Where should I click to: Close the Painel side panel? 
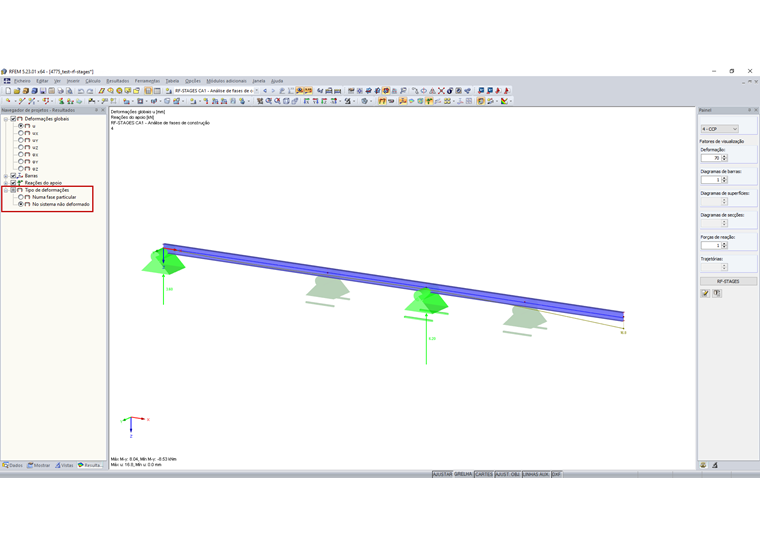click(756, 110)
